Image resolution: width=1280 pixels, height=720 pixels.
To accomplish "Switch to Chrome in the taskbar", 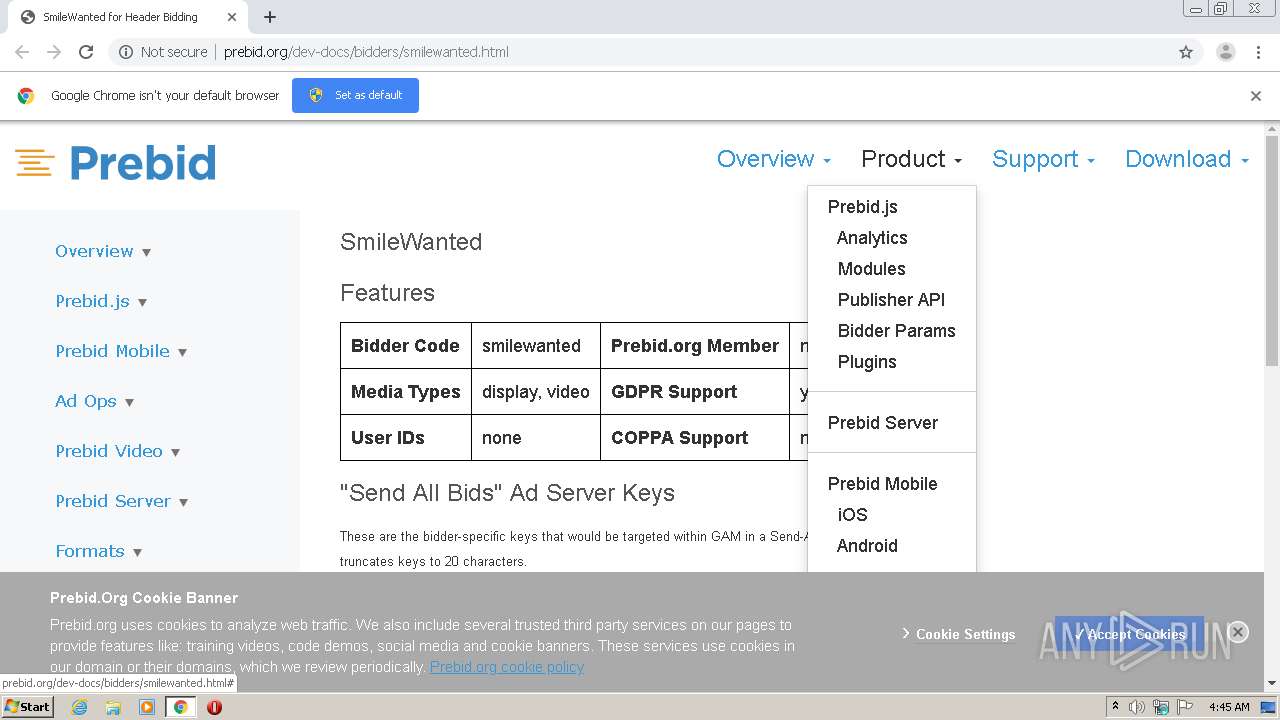I will (x=180, y=707).
